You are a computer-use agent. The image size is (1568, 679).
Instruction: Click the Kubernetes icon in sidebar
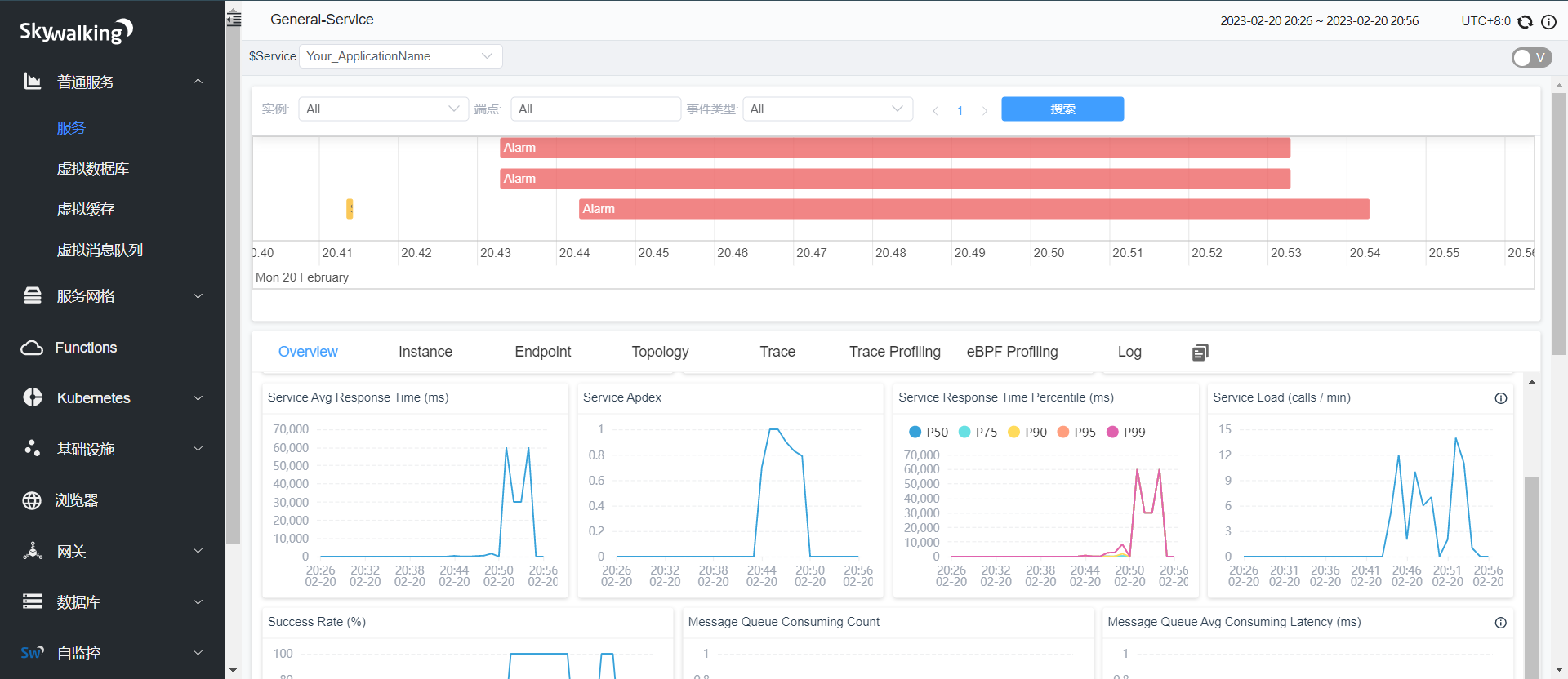pyautogui.click(x=33, y=397)
